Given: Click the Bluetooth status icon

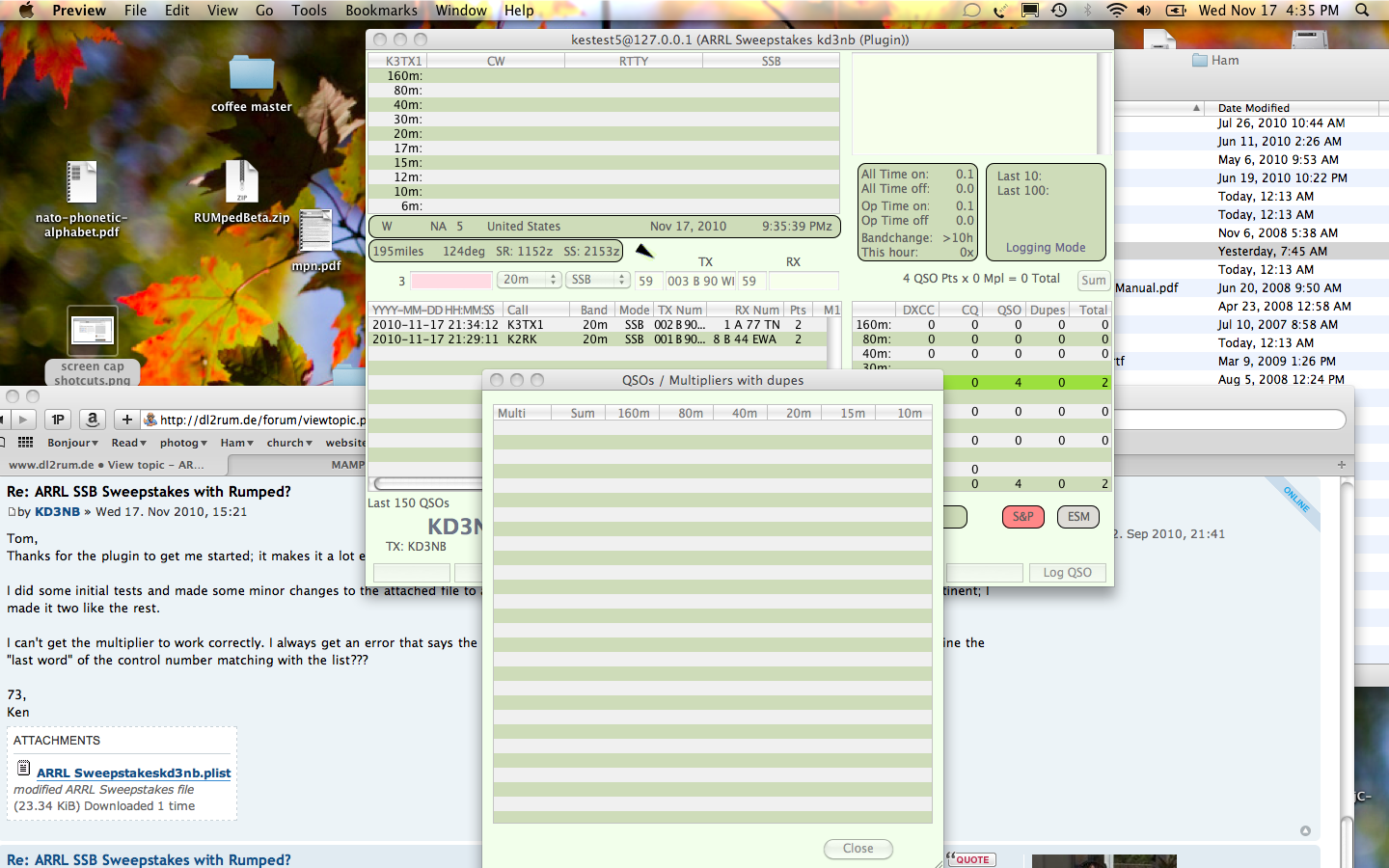Looking at the screenshot, I should 1088,11.
